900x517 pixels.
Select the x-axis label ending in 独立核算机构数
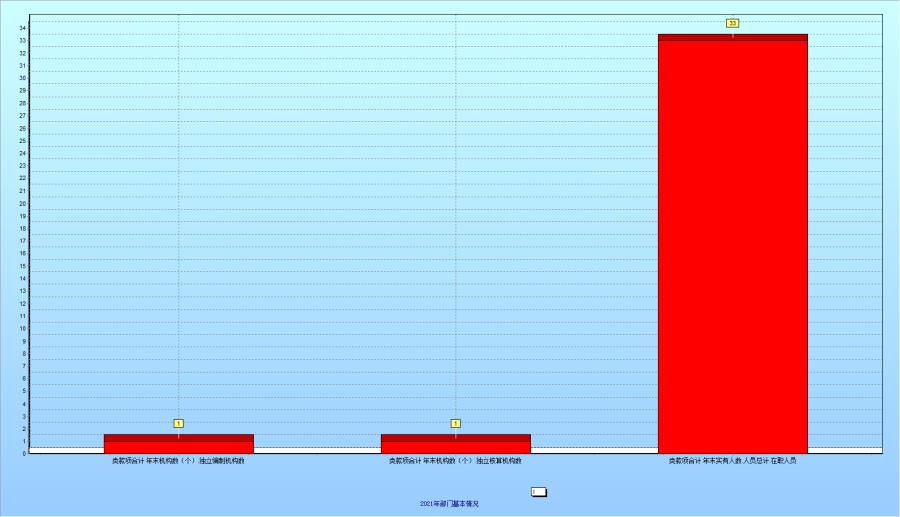(x=455, y=461)
